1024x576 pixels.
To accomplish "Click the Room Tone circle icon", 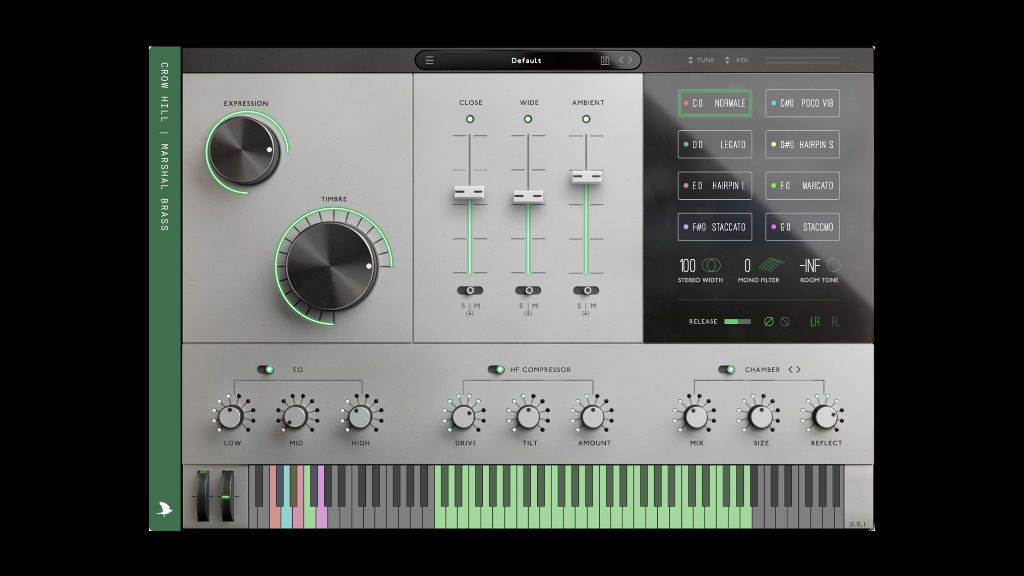I will (x=834, y=264).
